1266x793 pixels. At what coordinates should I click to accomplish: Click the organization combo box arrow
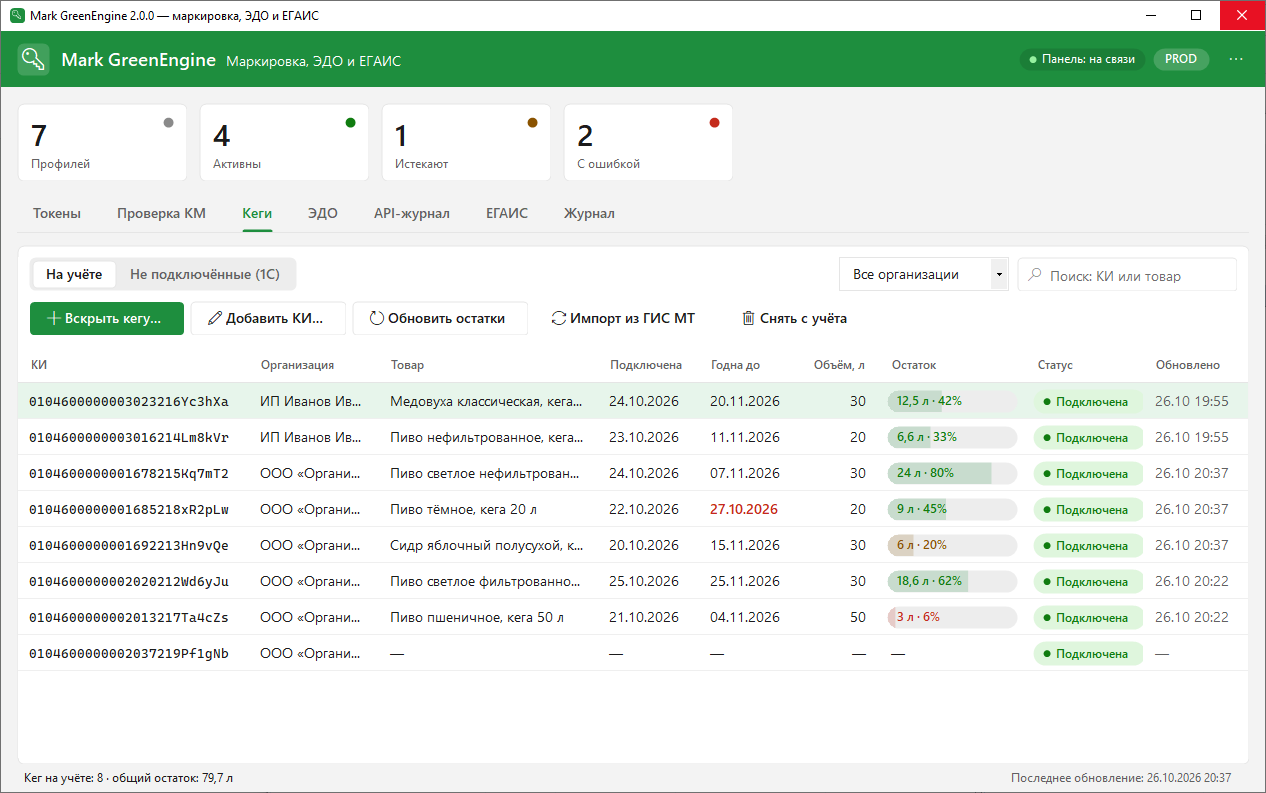pos(998,275)
